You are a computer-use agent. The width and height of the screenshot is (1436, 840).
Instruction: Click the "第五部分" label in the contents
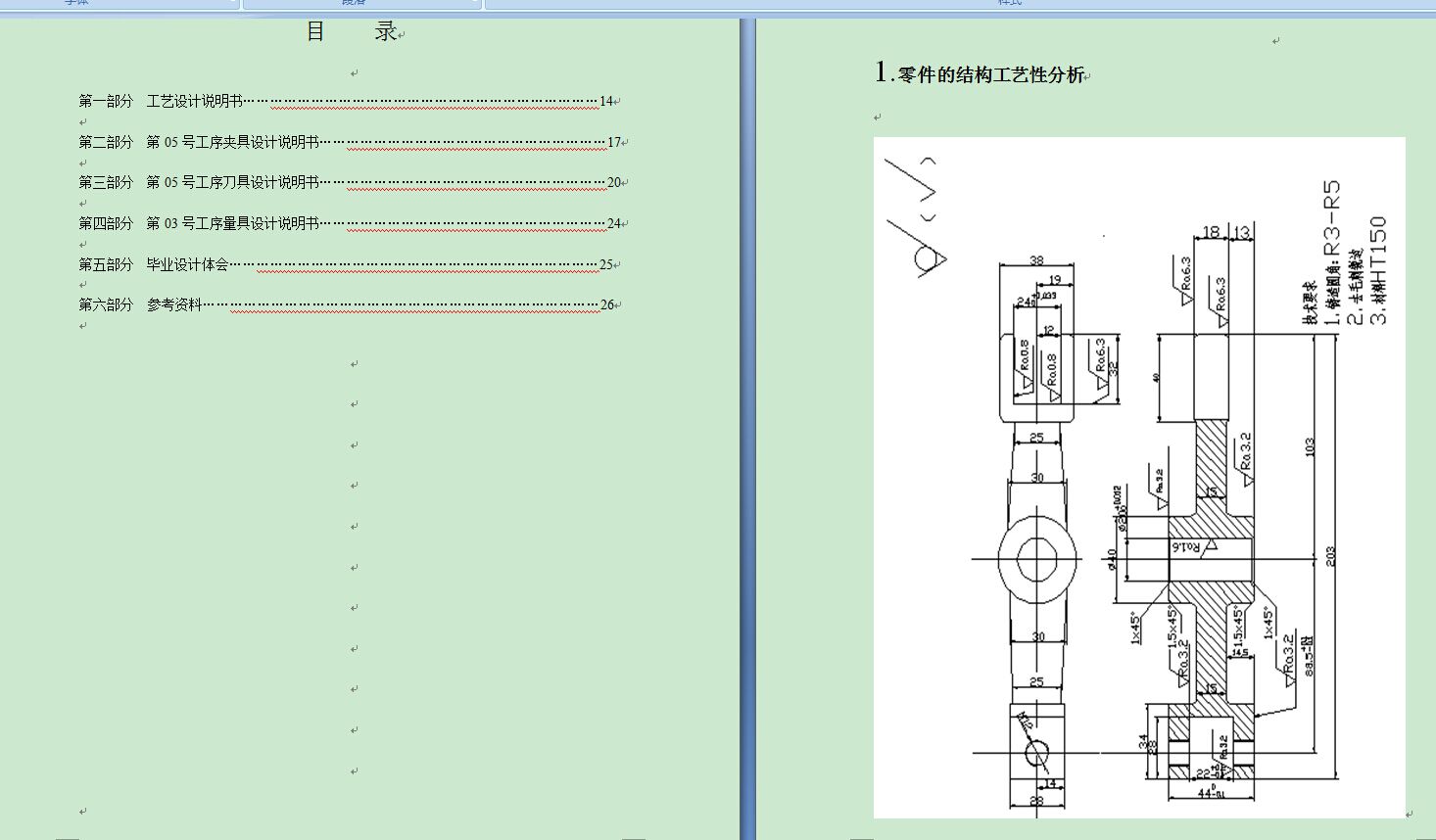[106, 264]
